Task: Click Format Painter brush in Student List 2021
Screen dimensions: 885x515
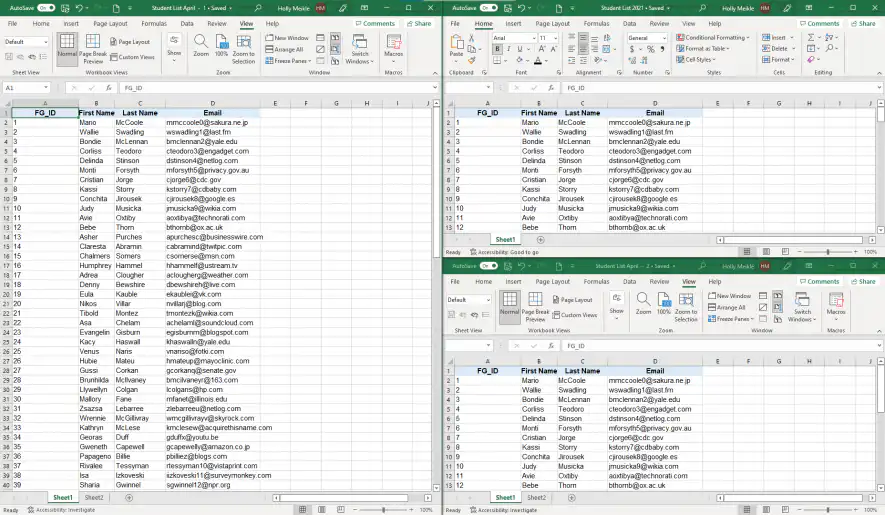Action: pyautogui.click(x=471, y=60)
